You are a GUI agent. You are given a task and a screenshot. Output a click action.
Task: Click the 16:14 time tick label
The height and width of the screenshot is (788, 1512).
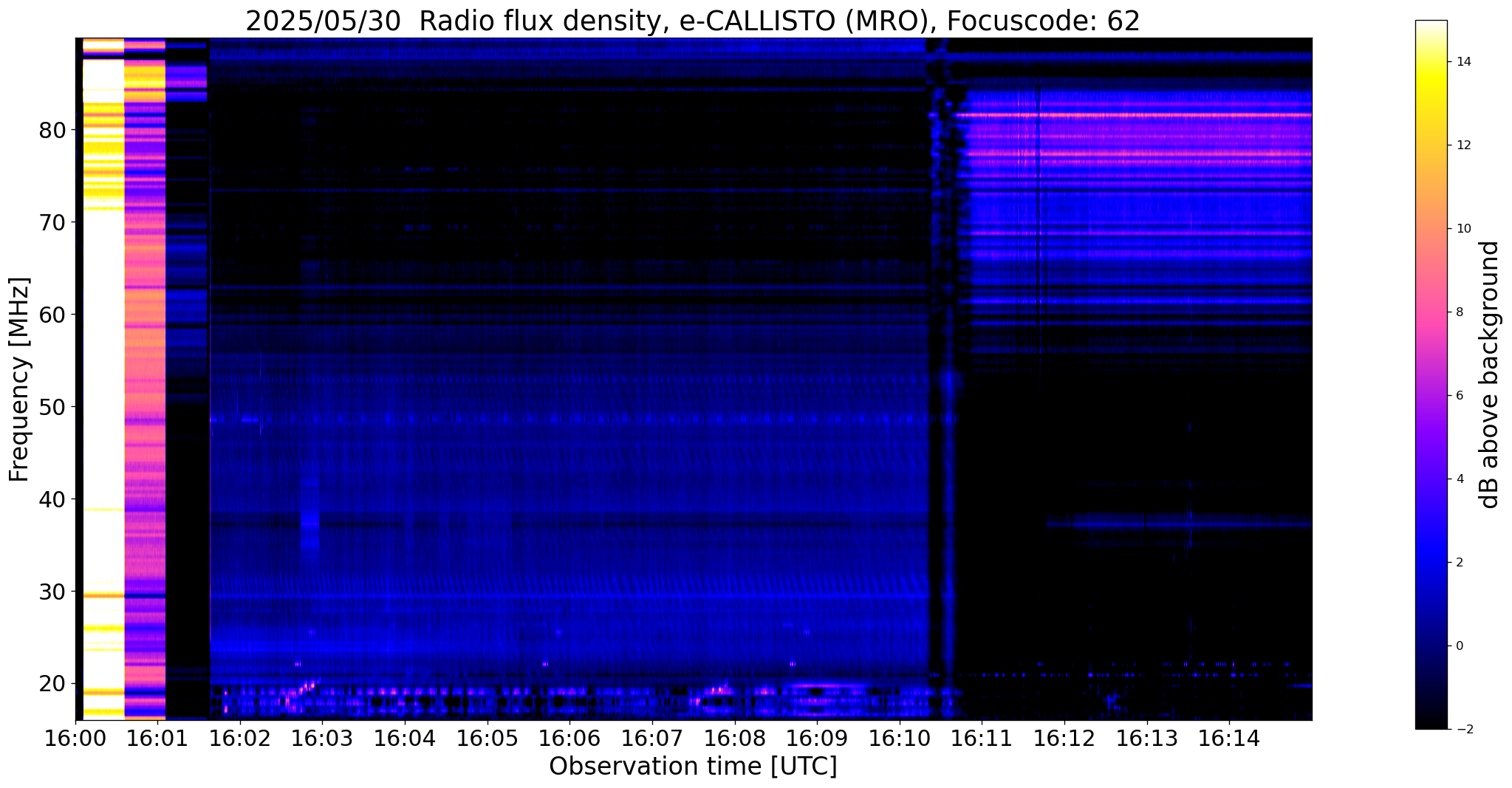pyautogui.click(x=1229, y=739)
